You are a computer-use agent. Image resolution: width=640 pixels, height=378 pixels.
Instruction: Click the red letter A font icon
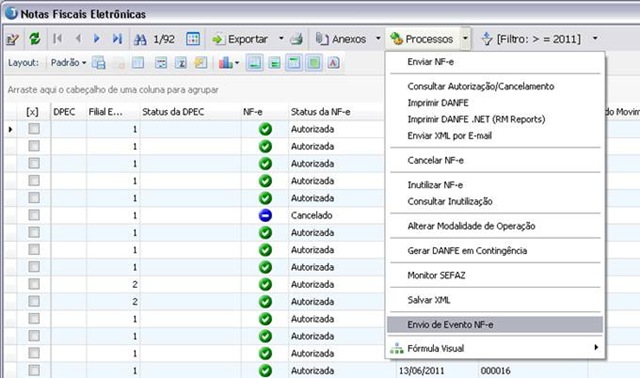pyautogui.click(x=333, y=63)
